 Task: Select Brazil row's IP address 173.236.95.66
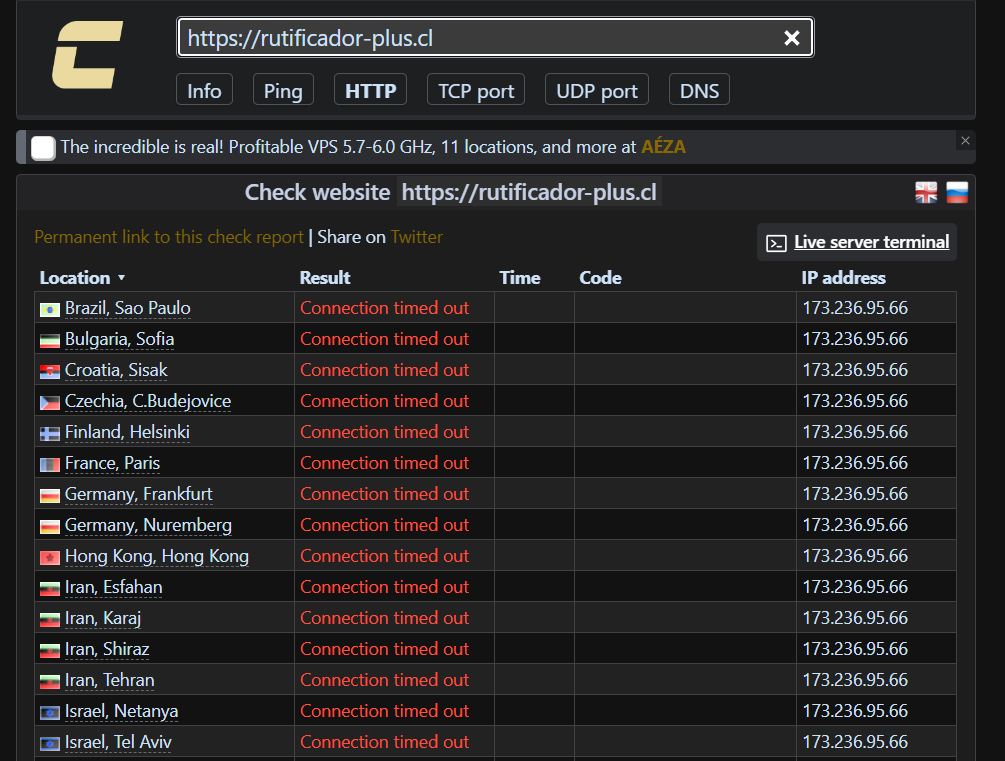(x=855, y=308)
